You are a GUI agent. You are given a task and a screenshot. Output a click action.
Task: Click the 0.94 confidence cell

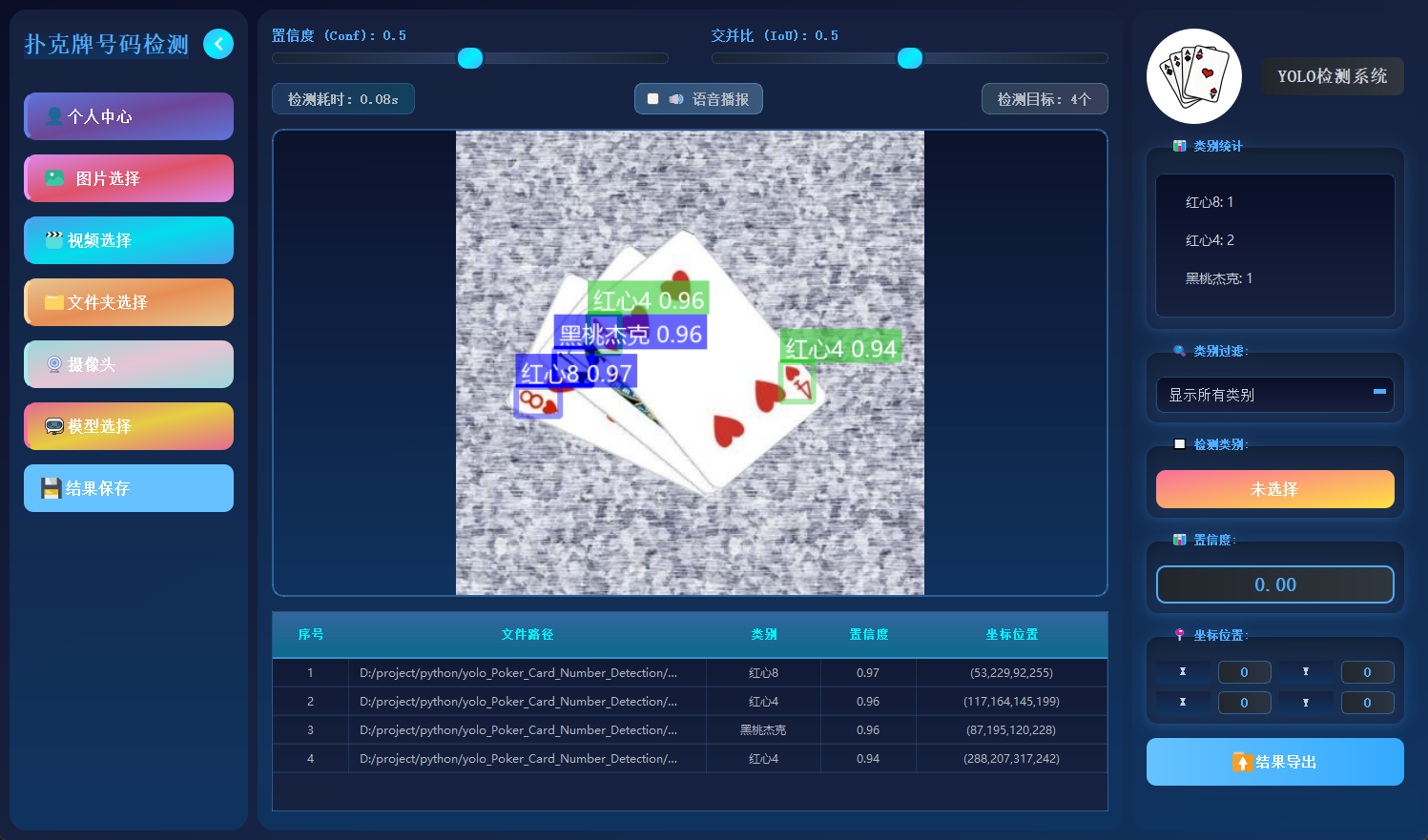[868, 758]
